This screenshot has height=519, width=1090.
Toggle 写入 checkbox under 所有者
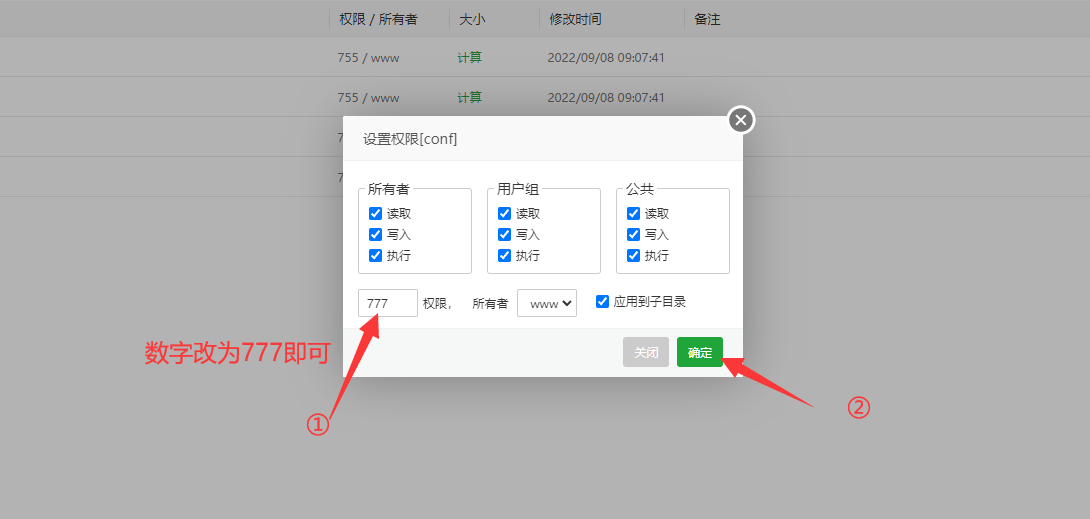pyautogui.click(x=376, y=234)
